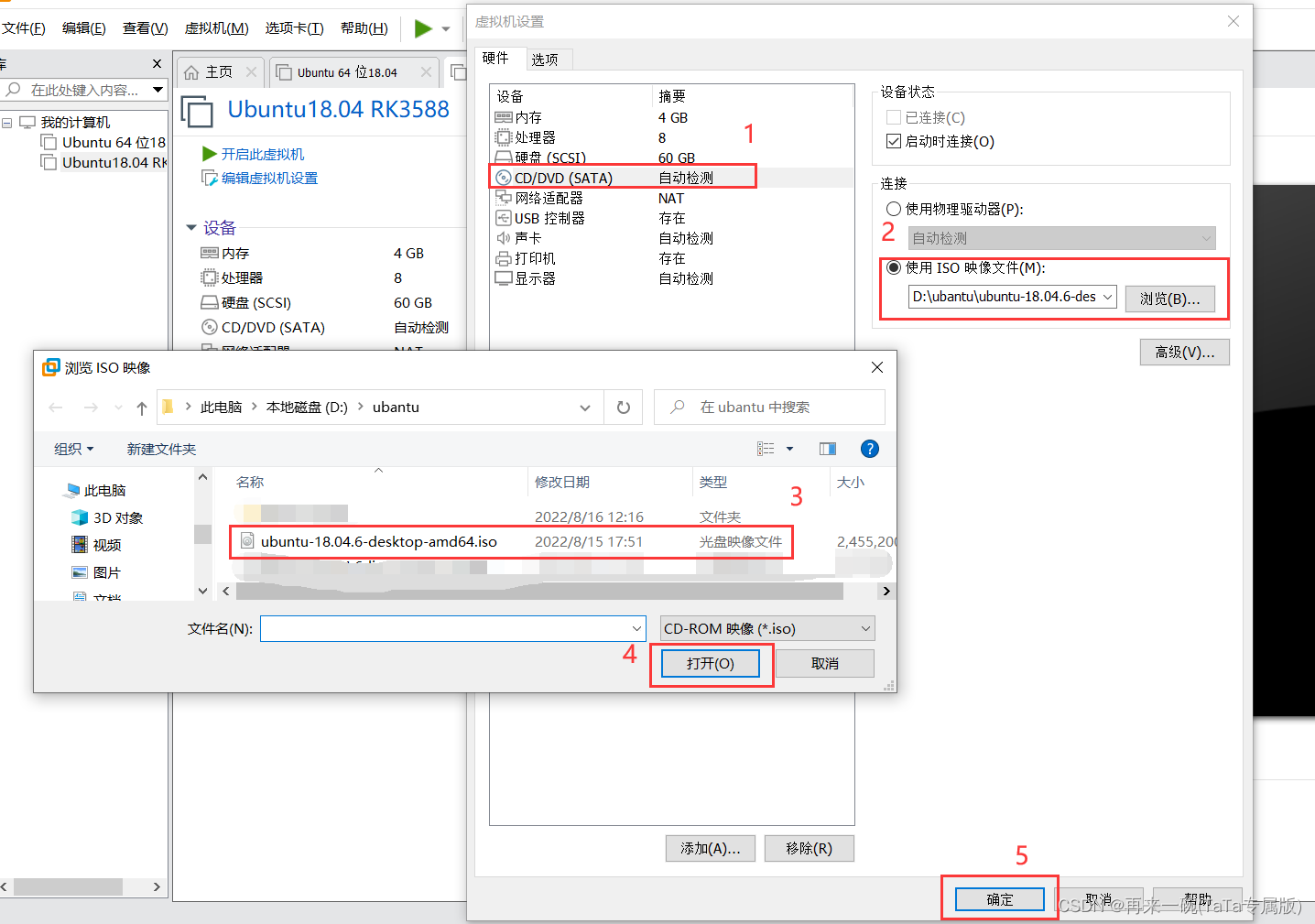The height and width of the screenshot is (924, 1315).
Task: Close the library sidebar panel
Action: coord(157,63)
